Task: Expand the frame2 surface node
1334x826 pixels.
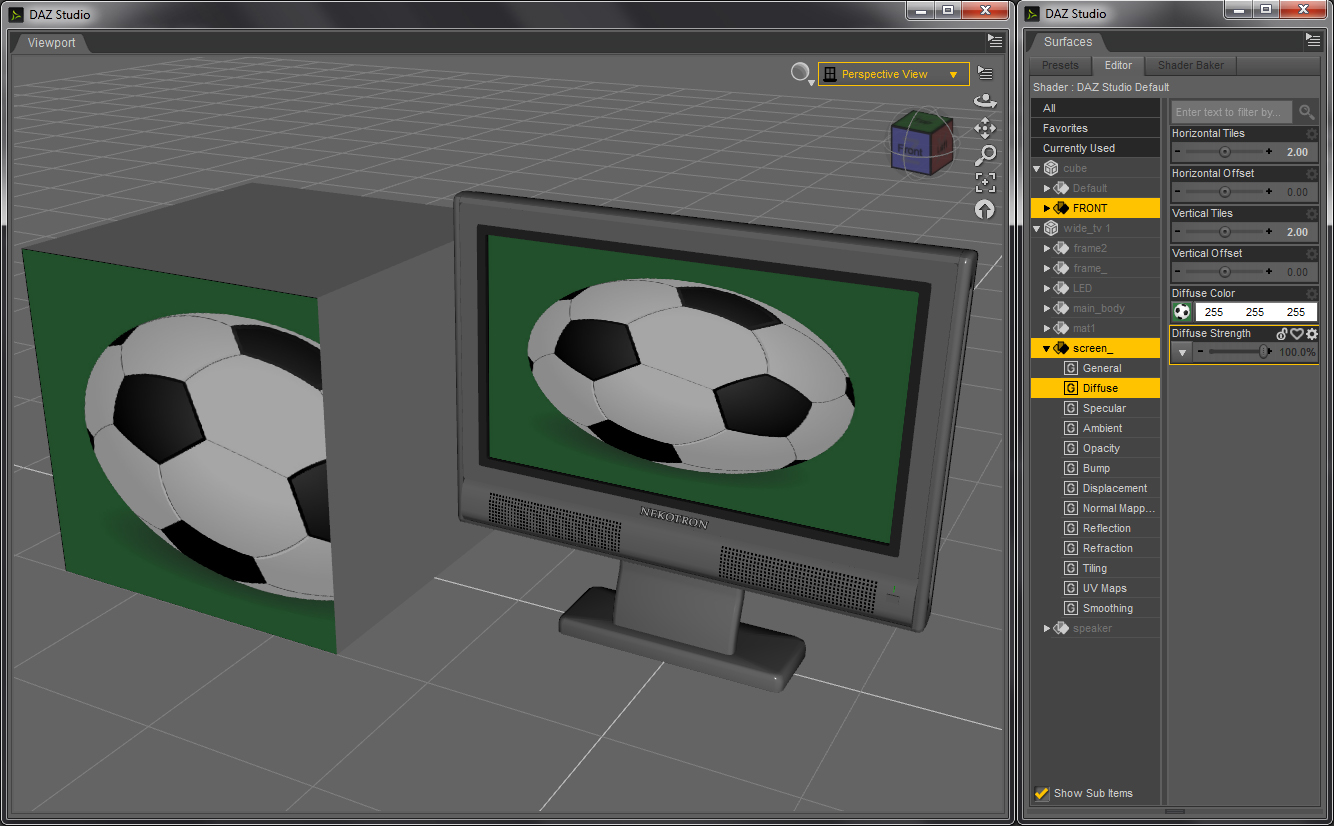Action: click(x=1047, y=248)
